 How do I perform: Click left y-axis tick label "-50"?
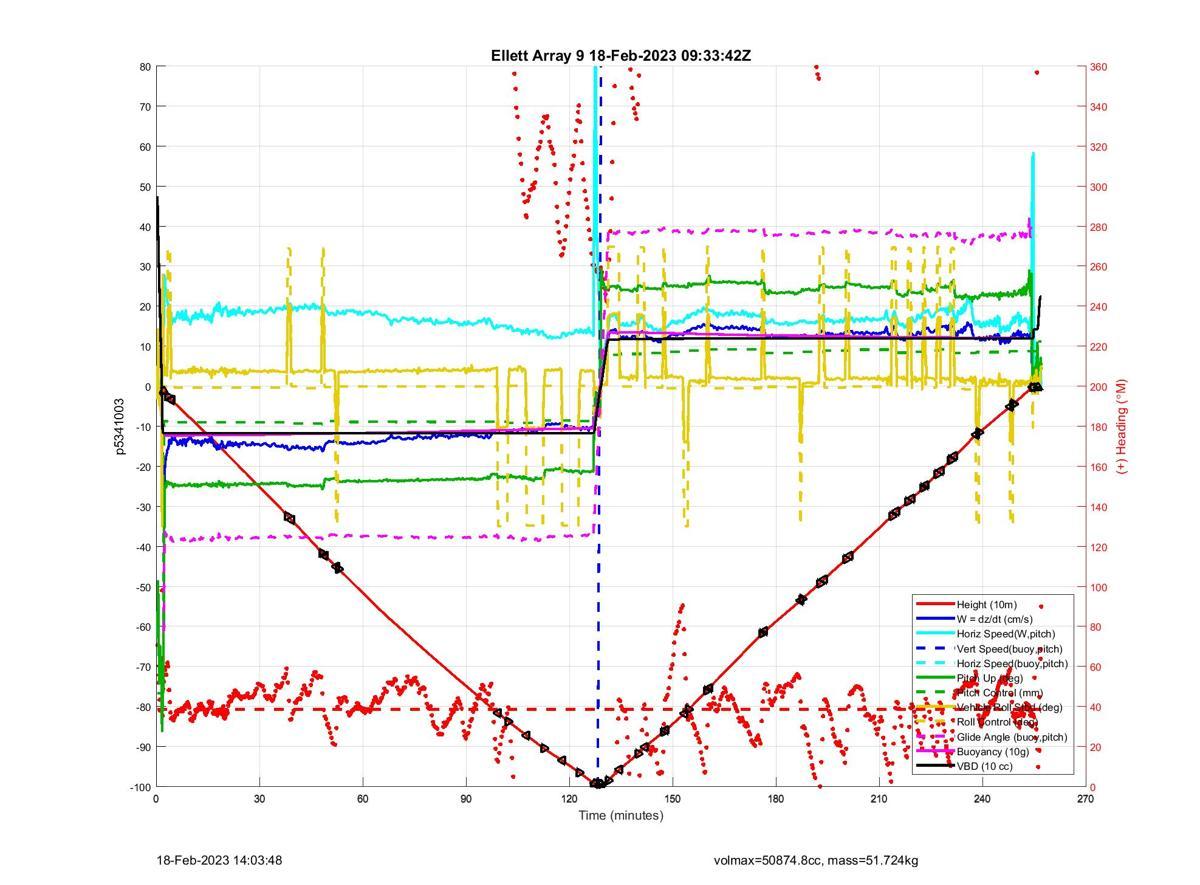[142, 587]
